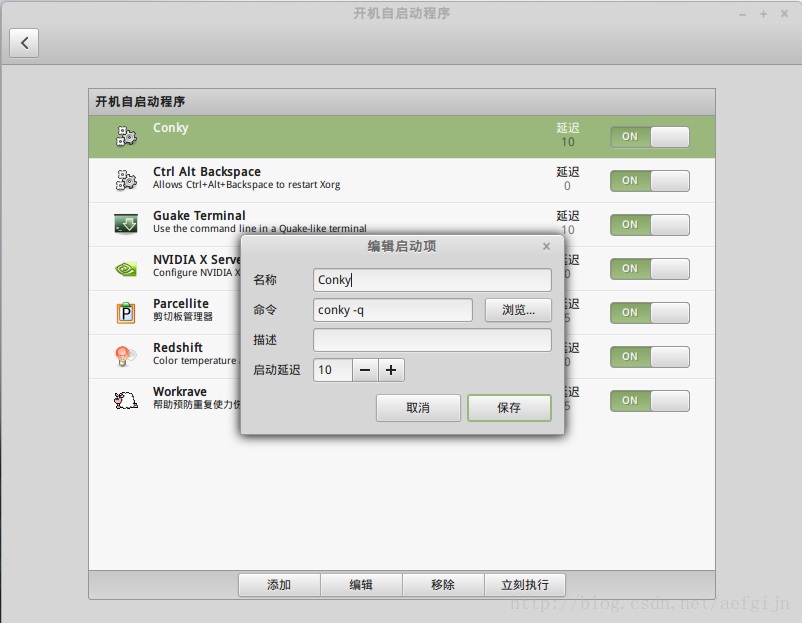
Task: Disable Ctrl Alt Backspace startup switch
Action: coord(650,181)
